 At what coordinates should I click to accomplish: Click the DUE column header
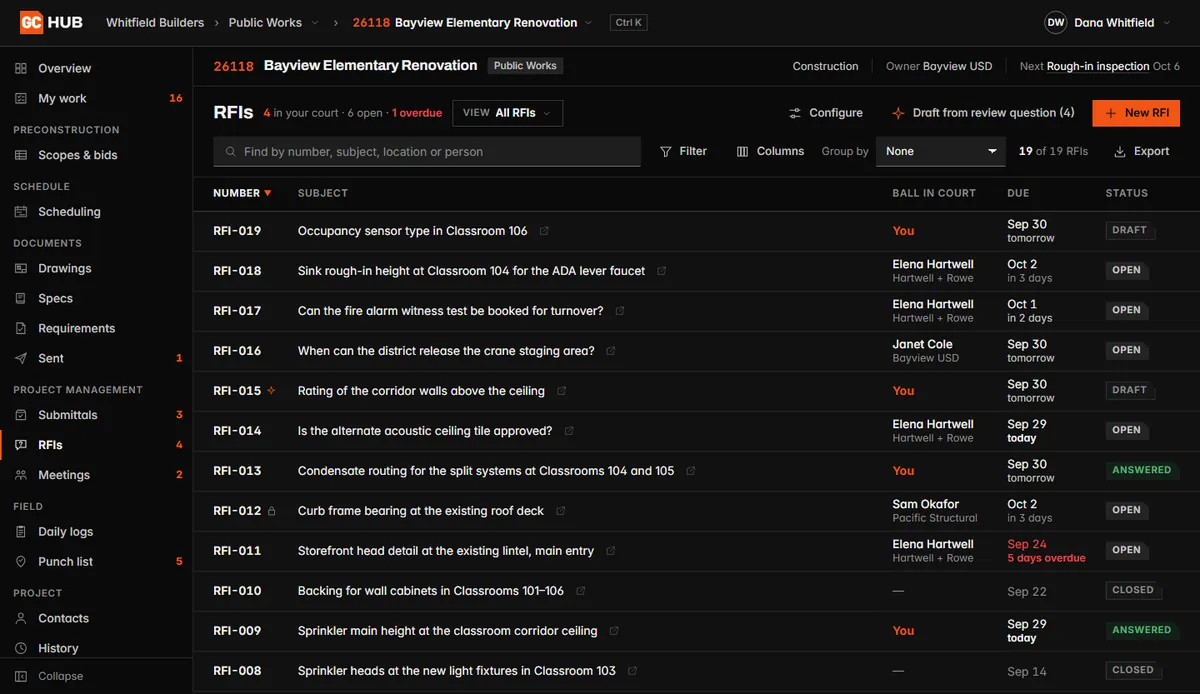pos(1018,193)
